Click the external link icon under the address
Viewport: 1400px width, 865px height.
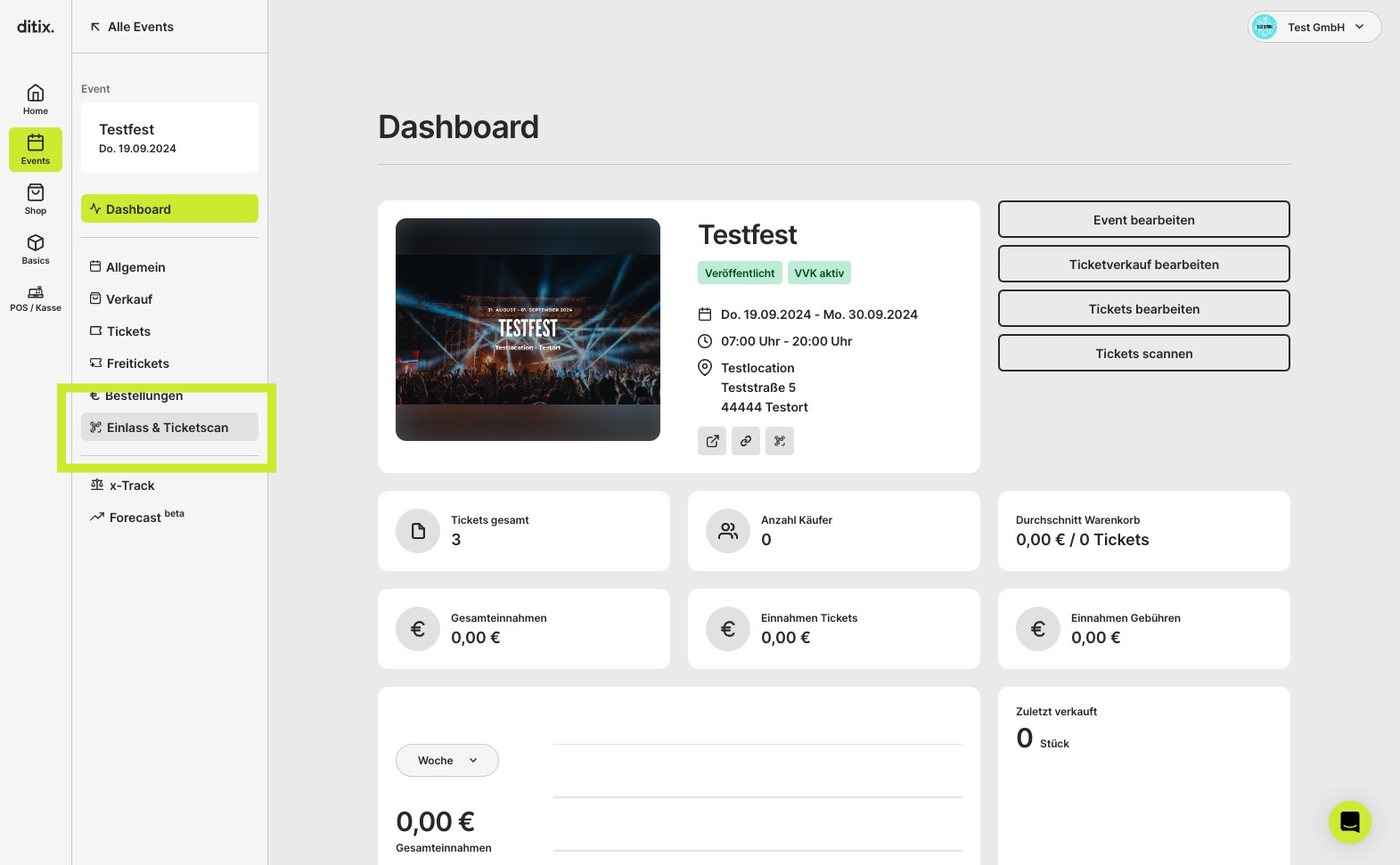click(x=712, y=441)
